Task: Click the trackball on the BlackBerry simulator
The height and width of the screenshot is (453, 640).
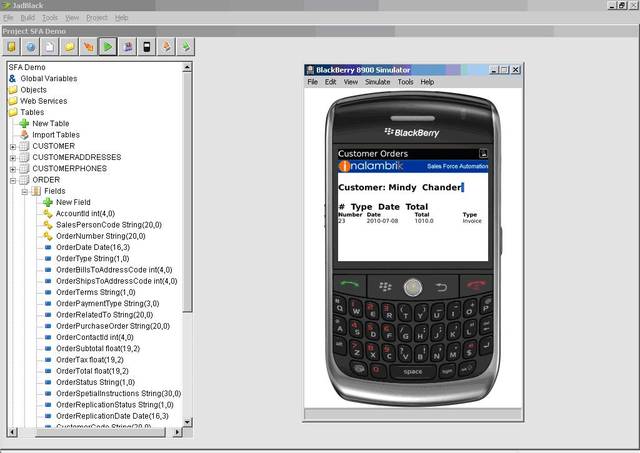Action: (413, 287)
